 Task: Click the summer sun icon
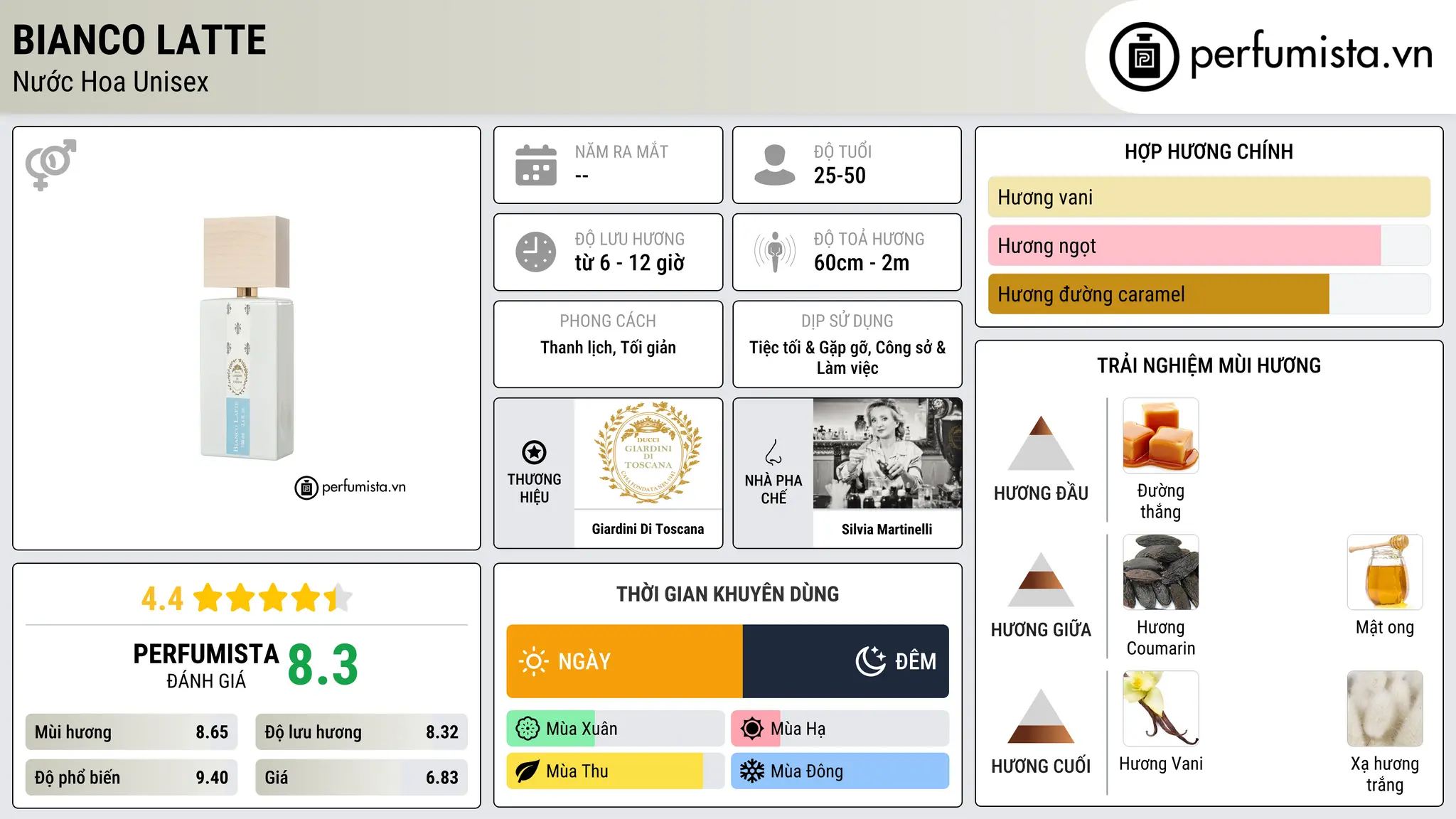click(752, 729)
